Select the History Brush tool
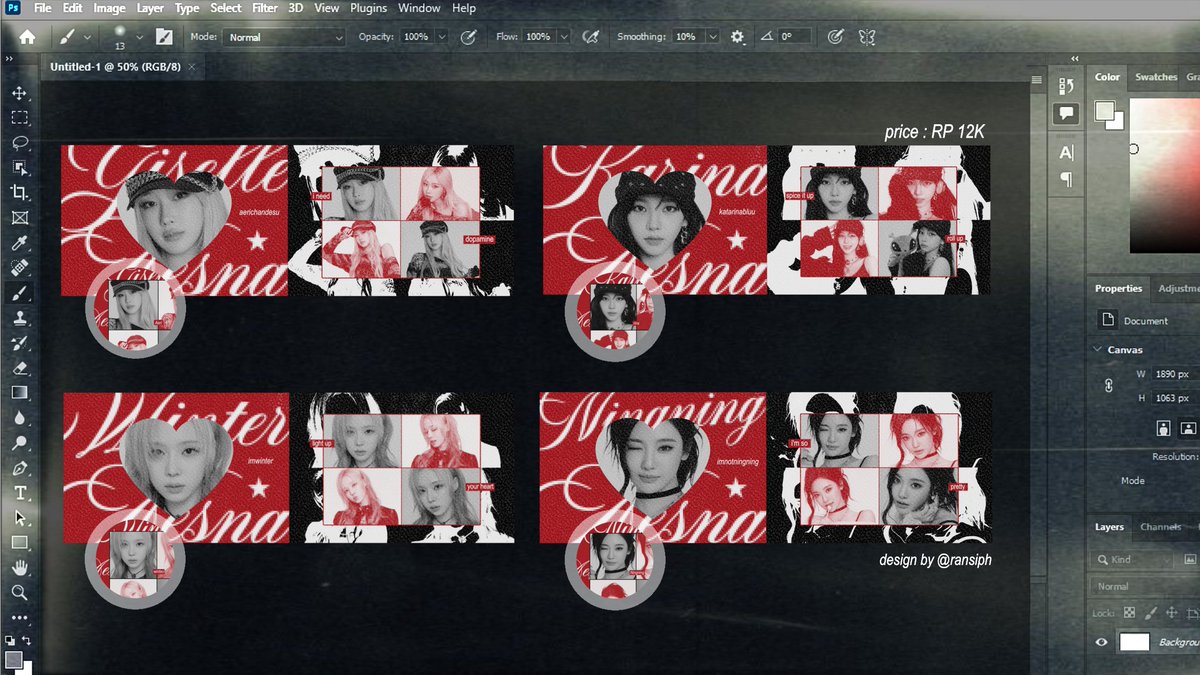This screenshot has height=675, width=1200. [x=19, y=343]
